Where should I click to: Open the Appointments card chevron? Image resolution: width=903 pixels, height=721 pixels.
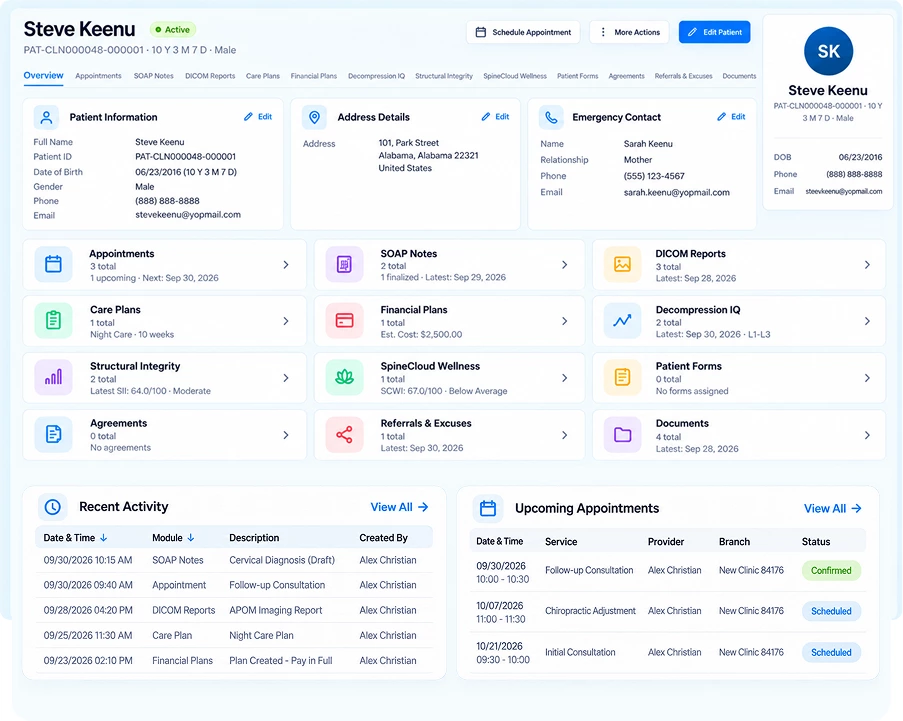click(x=286, y=265)
